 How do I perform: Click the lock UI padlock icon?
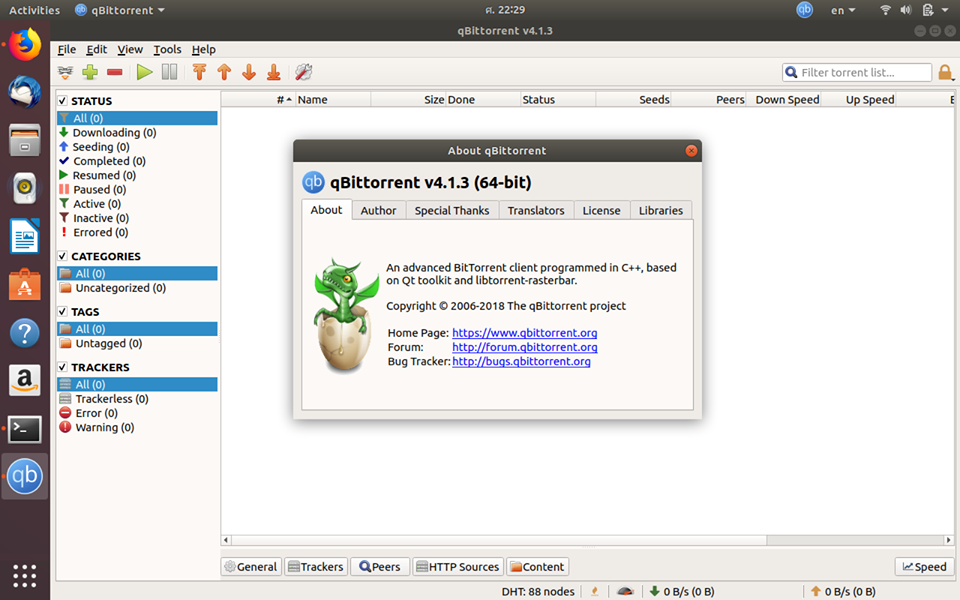coord(945,72)
